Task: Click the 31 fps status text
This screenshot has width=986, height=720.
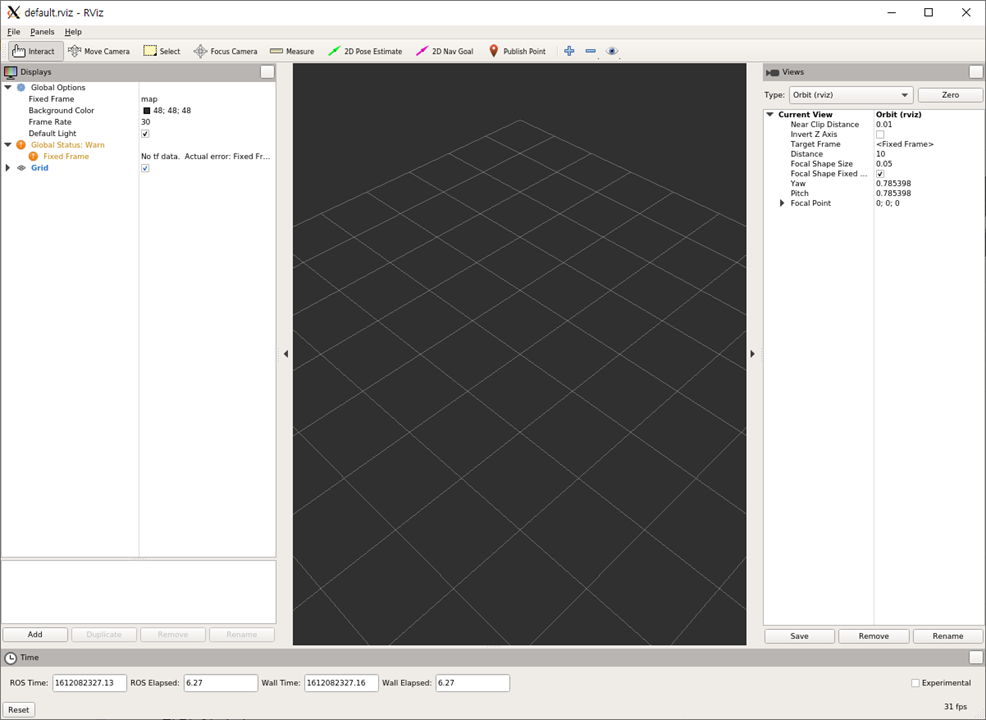Action: [x=955, y=707]
